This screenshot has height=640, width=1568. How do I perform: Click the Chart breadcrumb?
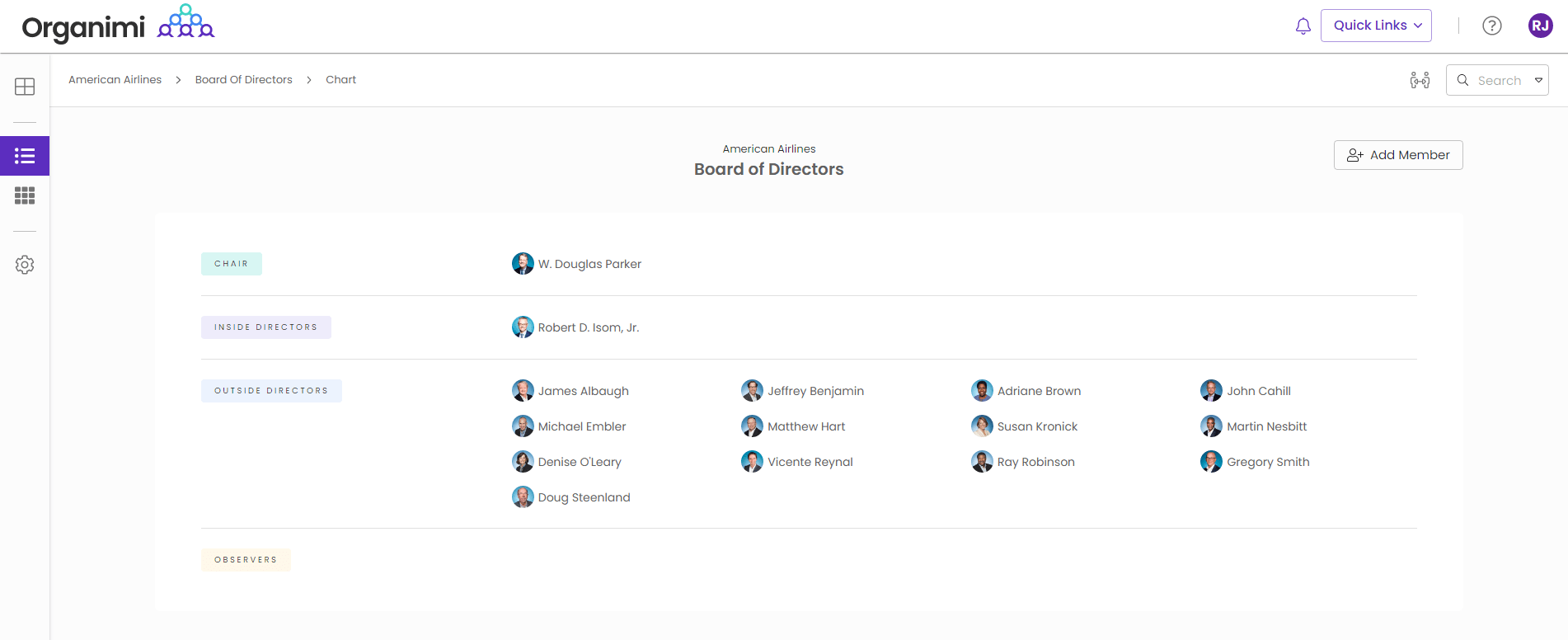point(340,80)
